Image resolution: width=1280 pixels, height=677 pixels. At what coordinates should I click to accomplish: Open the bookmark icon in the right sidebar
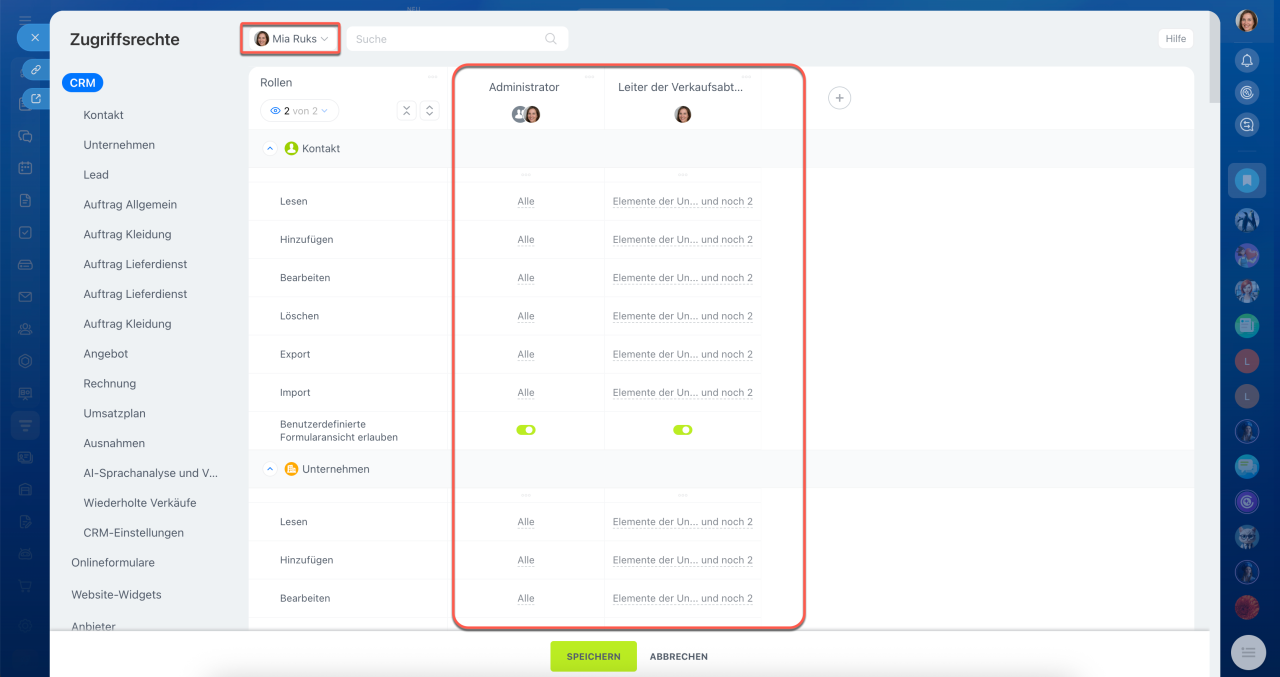tap(1247, 181)
